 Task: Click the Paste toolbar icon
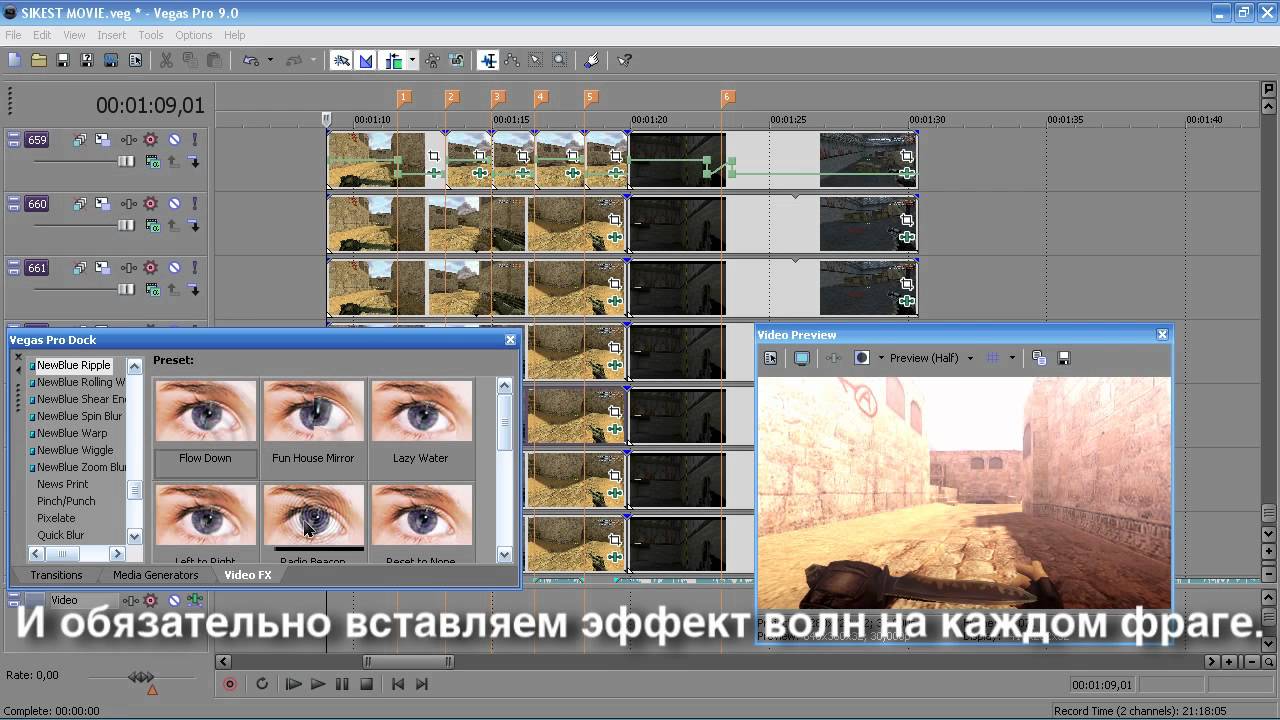[214, 61]
